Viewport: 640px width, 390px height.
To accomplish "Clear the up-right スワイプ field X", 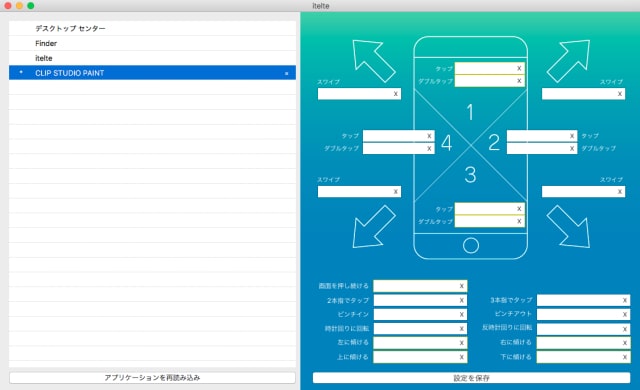I will tap(620, 94).
